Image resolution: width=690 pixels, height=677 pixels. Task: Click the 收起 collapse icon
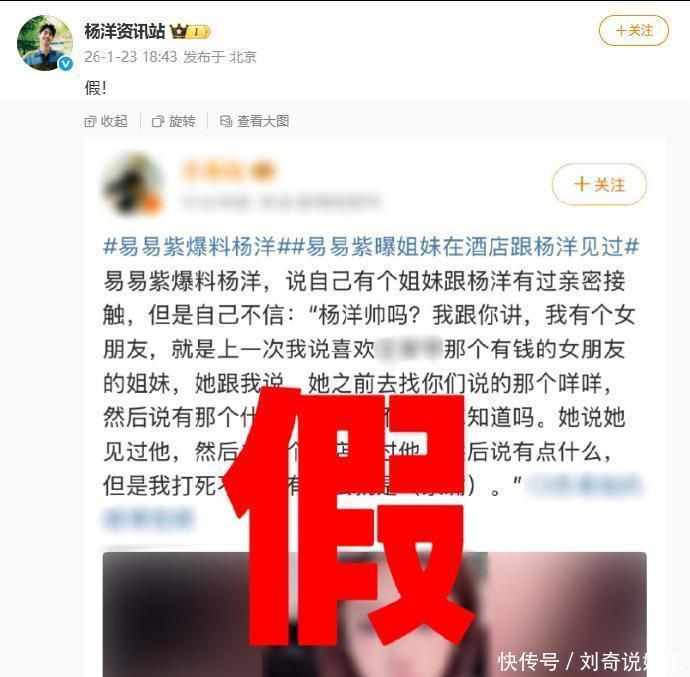(90, 121)
